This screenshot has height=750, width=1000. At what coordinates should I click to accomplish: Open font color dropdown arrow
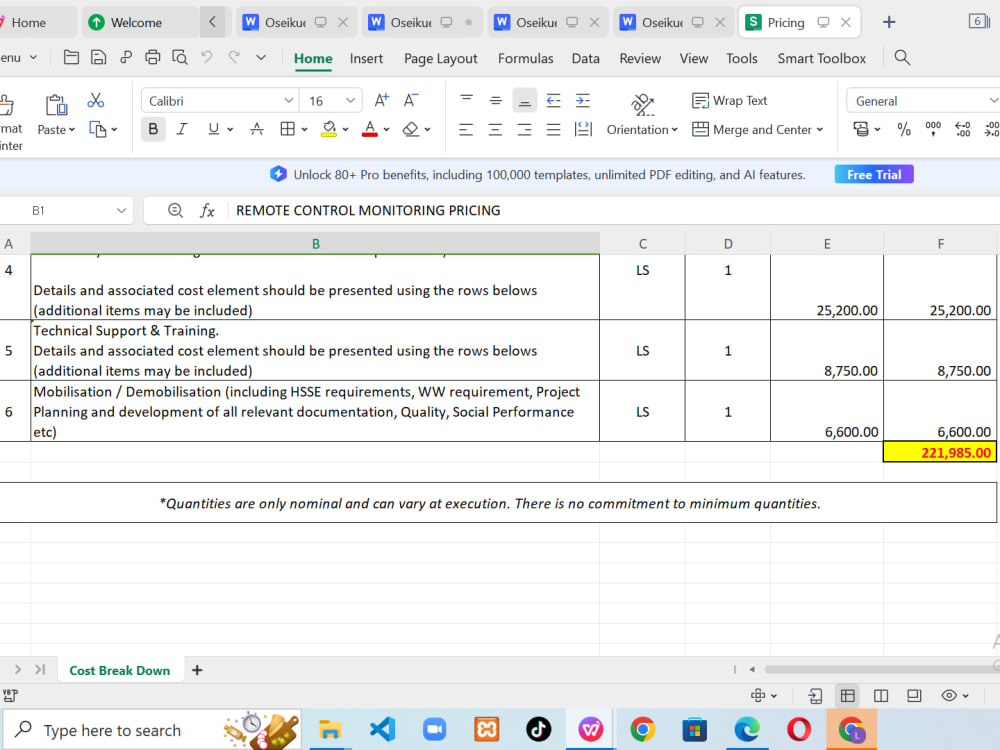point(386,129)
